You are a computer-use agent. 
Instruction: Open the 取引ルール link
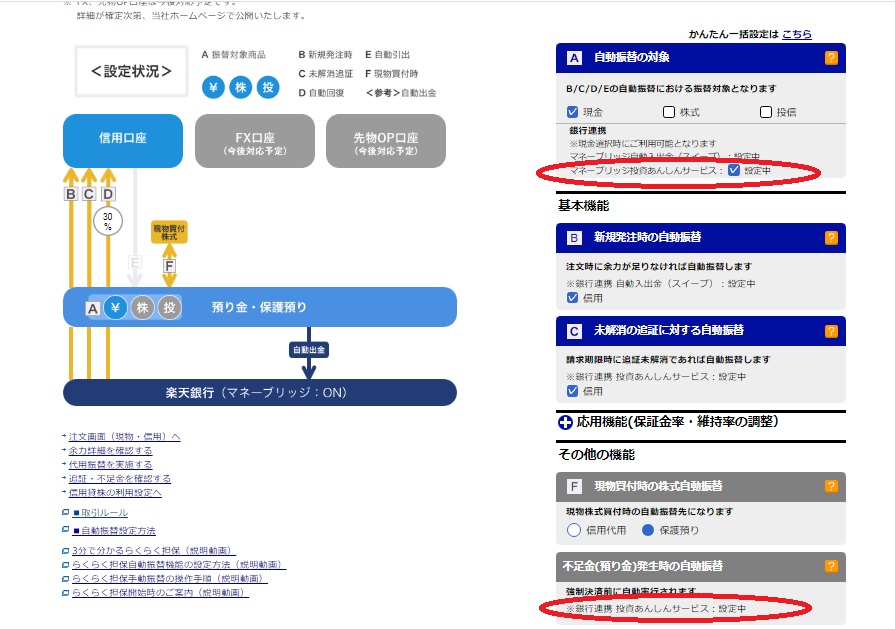(x=100, y=512)
